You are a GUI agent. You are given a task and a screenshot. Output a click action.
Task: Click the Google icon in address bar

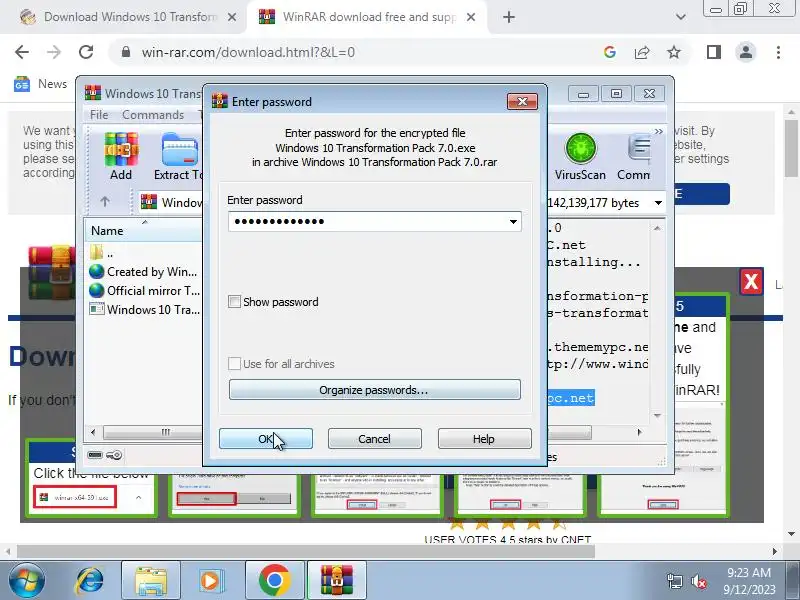click(610, 52)
